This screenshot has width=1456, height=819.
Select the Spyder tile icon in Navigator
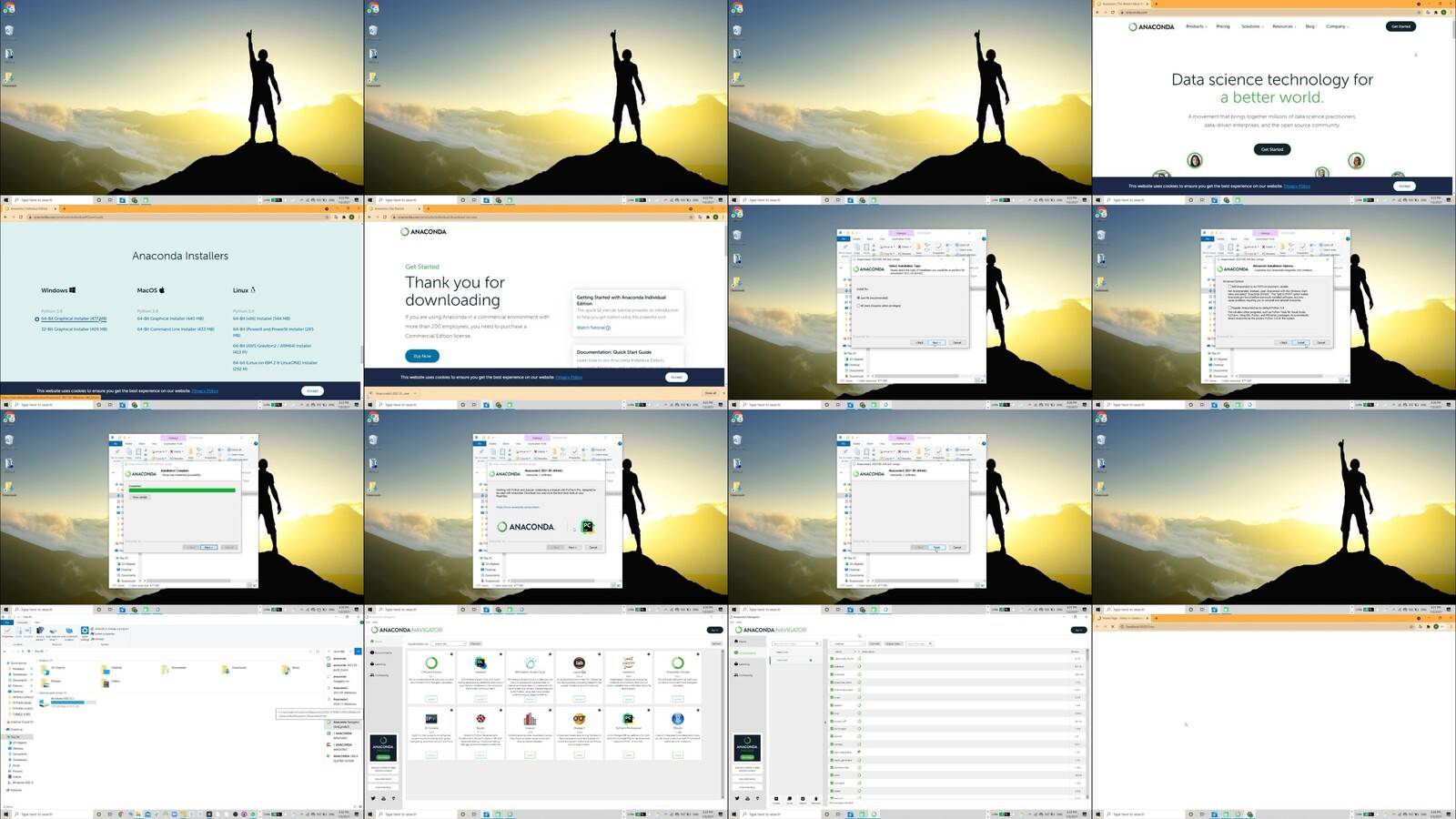pyautogui.click(x=480, y=719)
